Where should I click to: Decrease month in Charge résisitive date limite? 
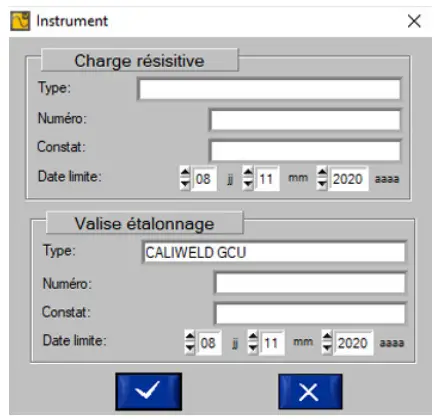[x=248, y=184]
